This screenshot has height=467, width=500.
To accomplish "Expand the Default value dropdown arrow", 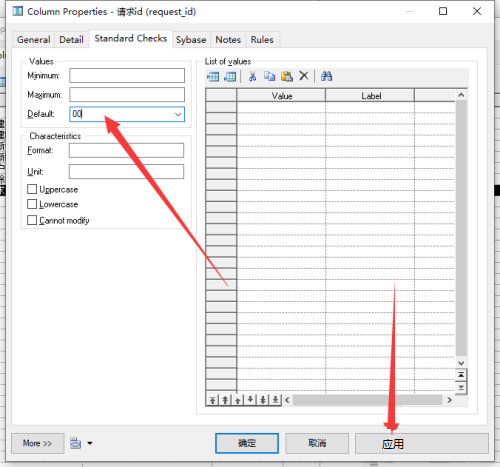I will [178, 114].
